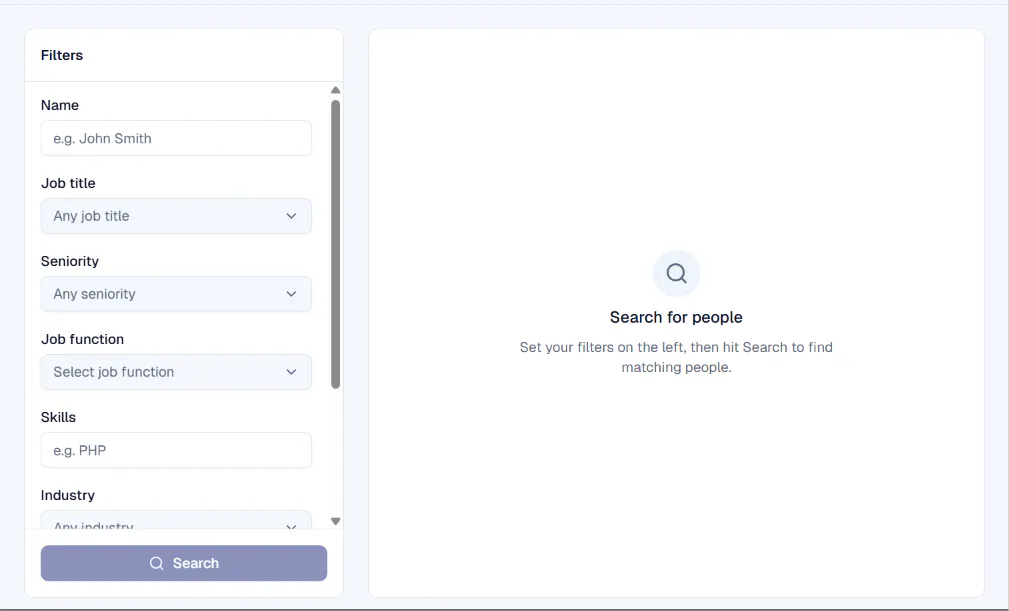The height and width of the screenshot is (611, 1009).
Task: Click the Skills input field
Action: tap(176, 450)
